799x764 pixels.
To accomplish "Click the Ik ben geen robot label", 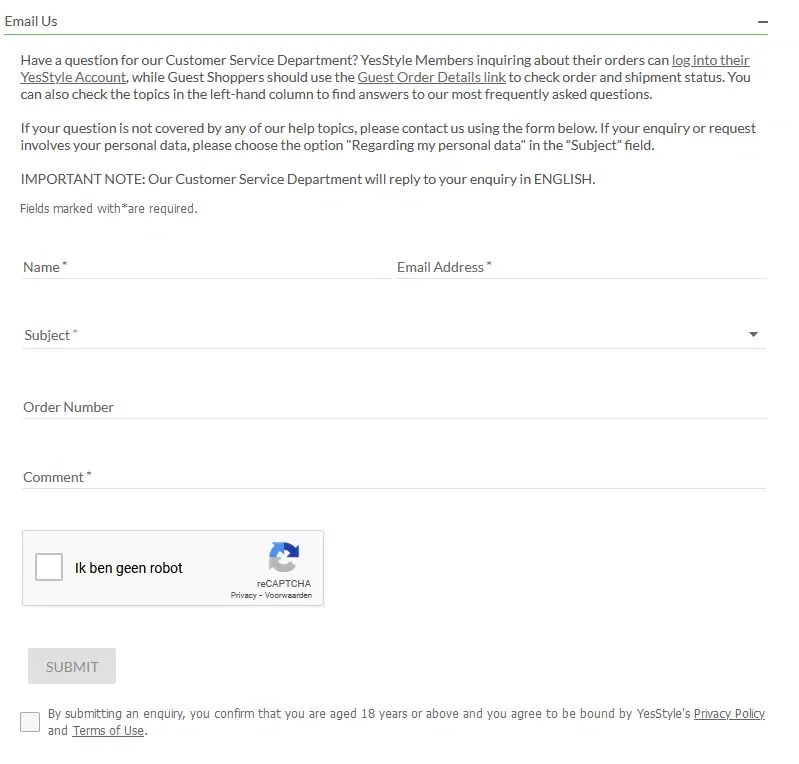I will point(129,568).
